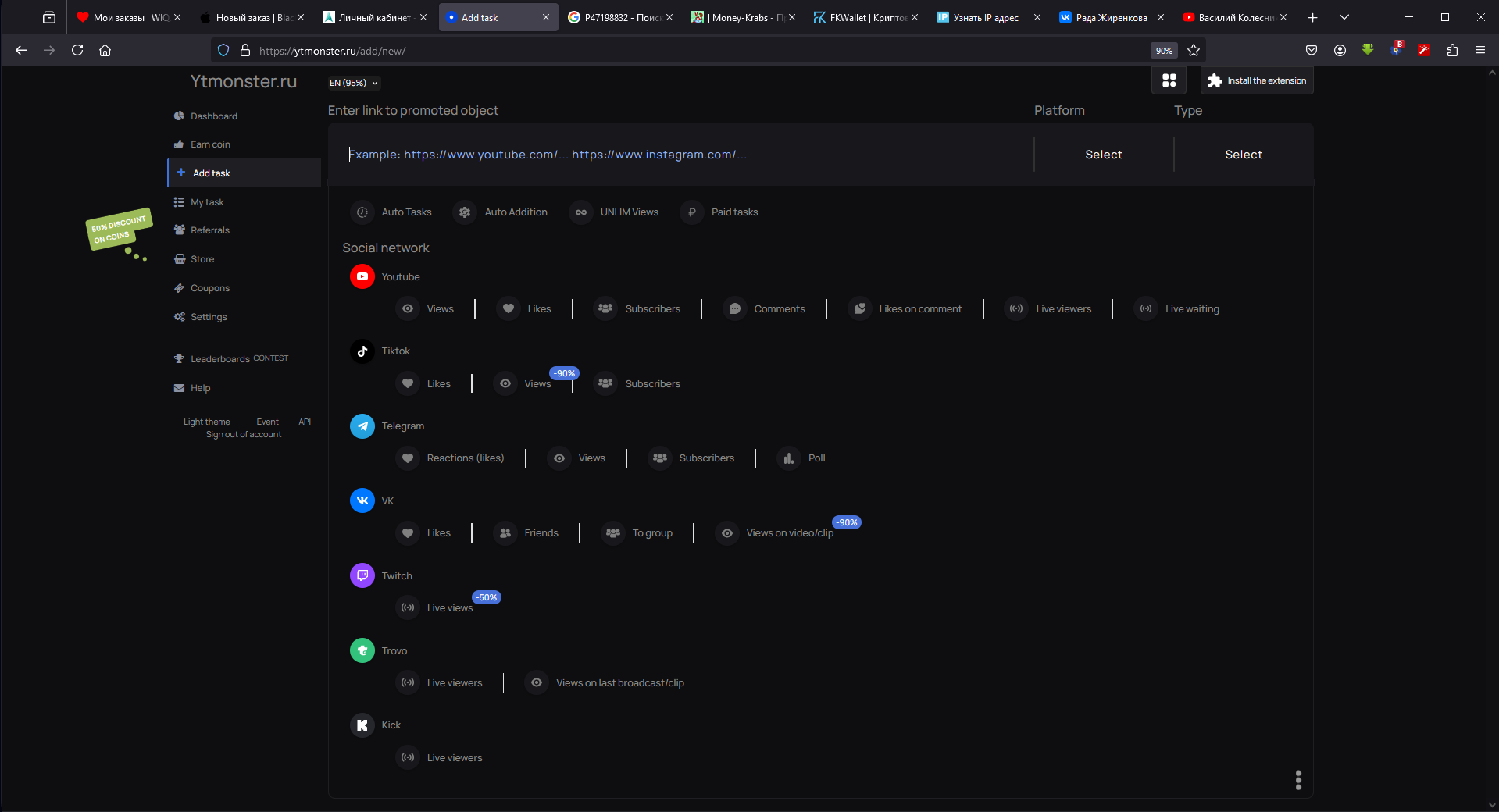Open the EN (95%) language dropdown

pos(353,83)
